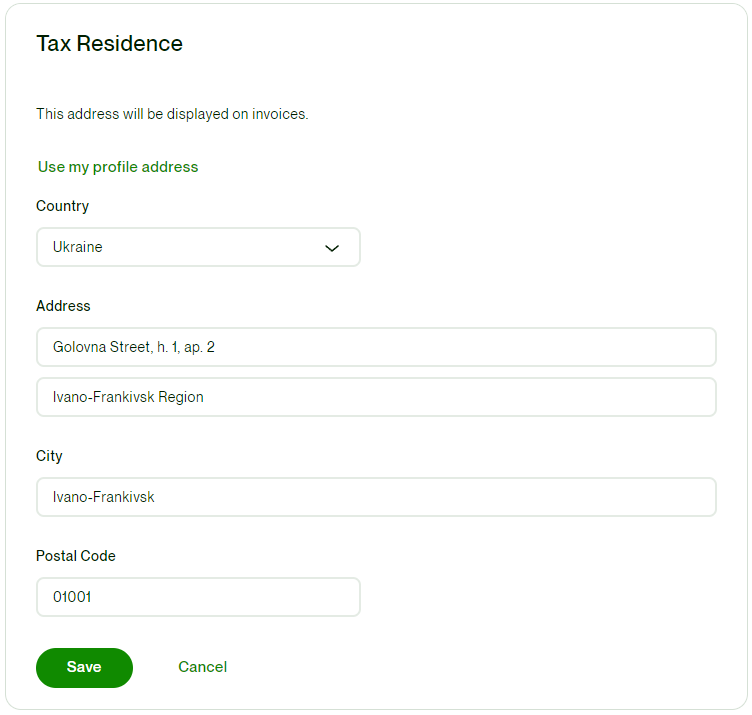
Task: Click the invoices address description text
Action: pos(172,114)
